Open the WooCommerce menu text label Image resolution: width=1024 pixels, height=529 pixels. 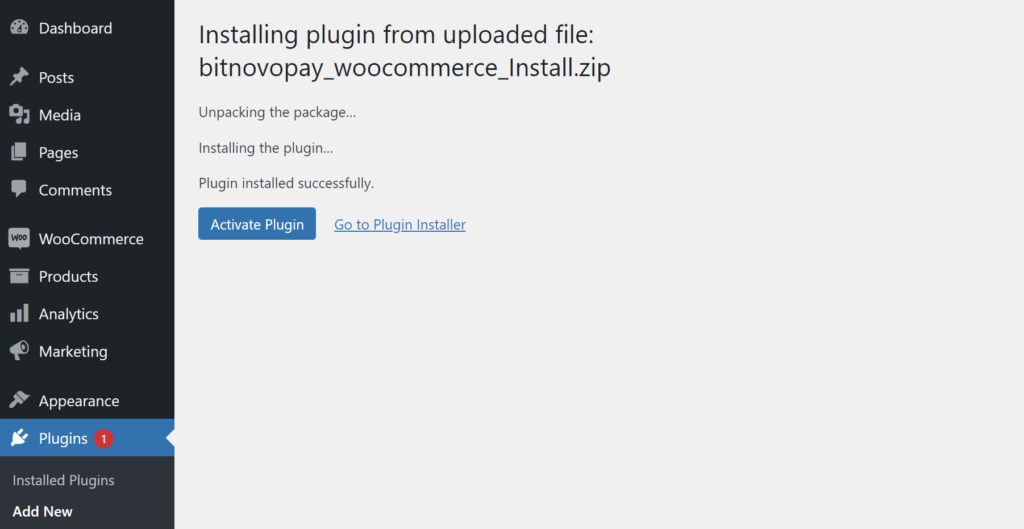91,239
